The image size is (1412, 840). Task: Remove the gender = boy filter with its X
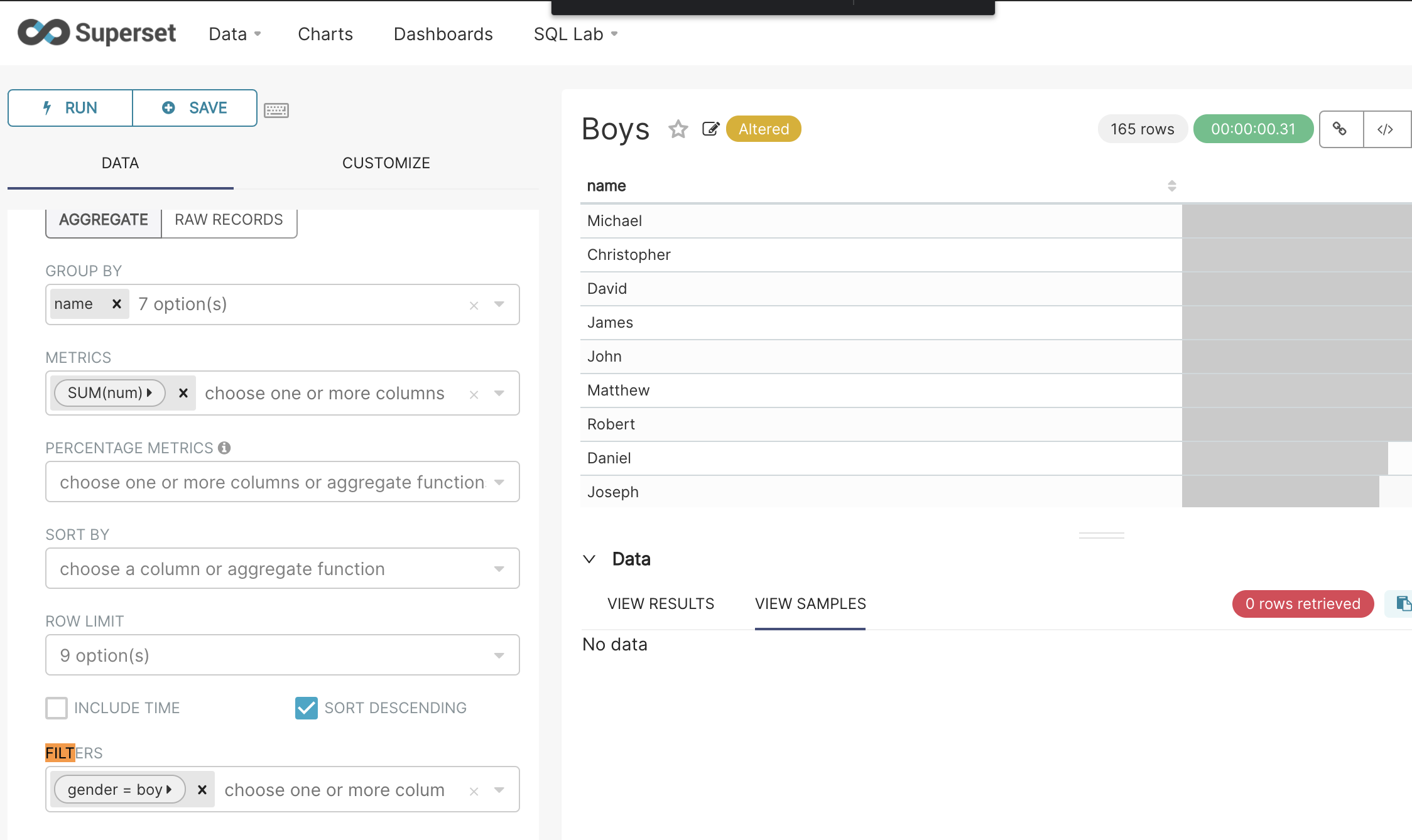[202, 789]
